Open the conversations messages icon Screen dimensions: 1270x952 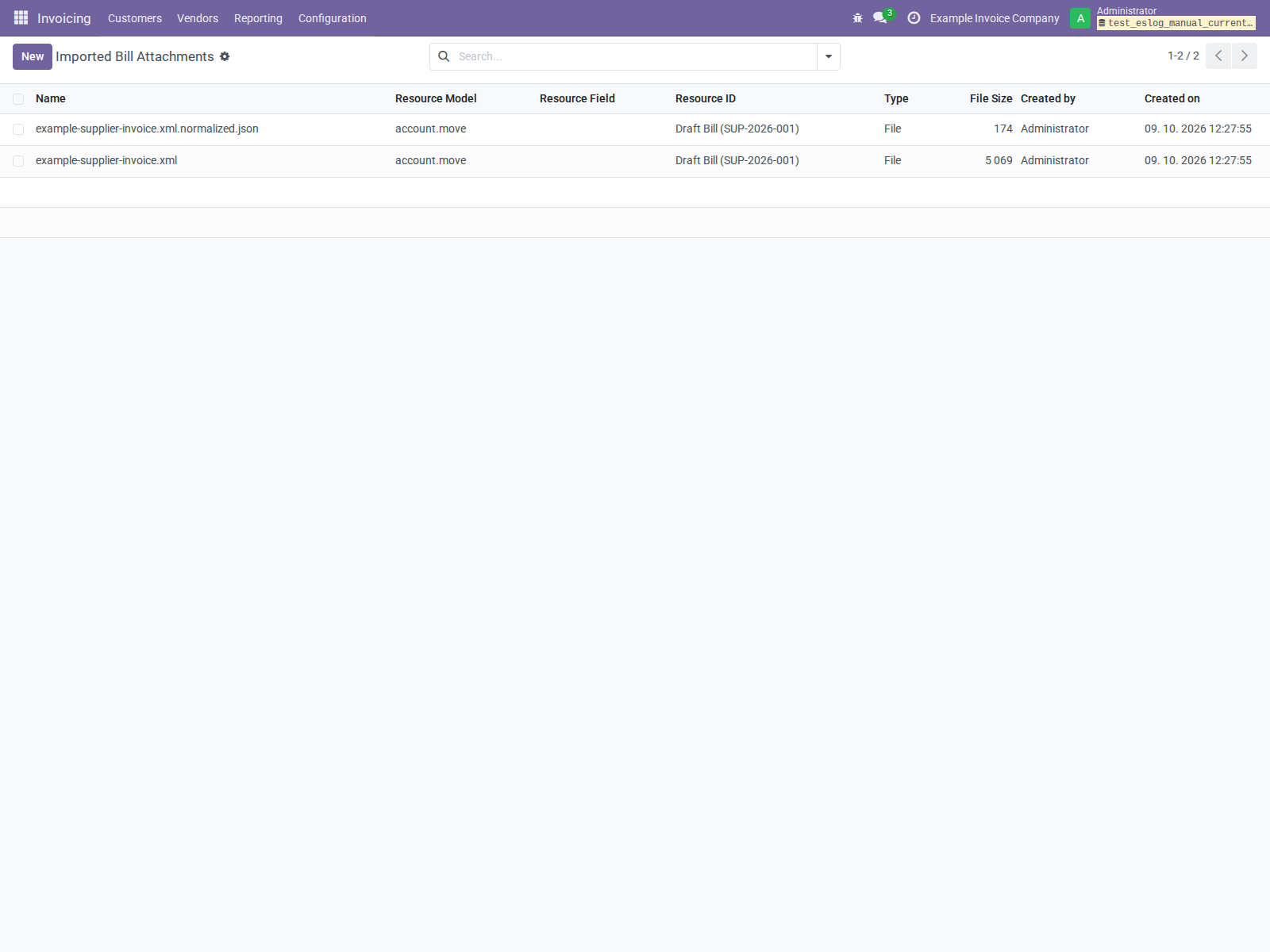879,17
